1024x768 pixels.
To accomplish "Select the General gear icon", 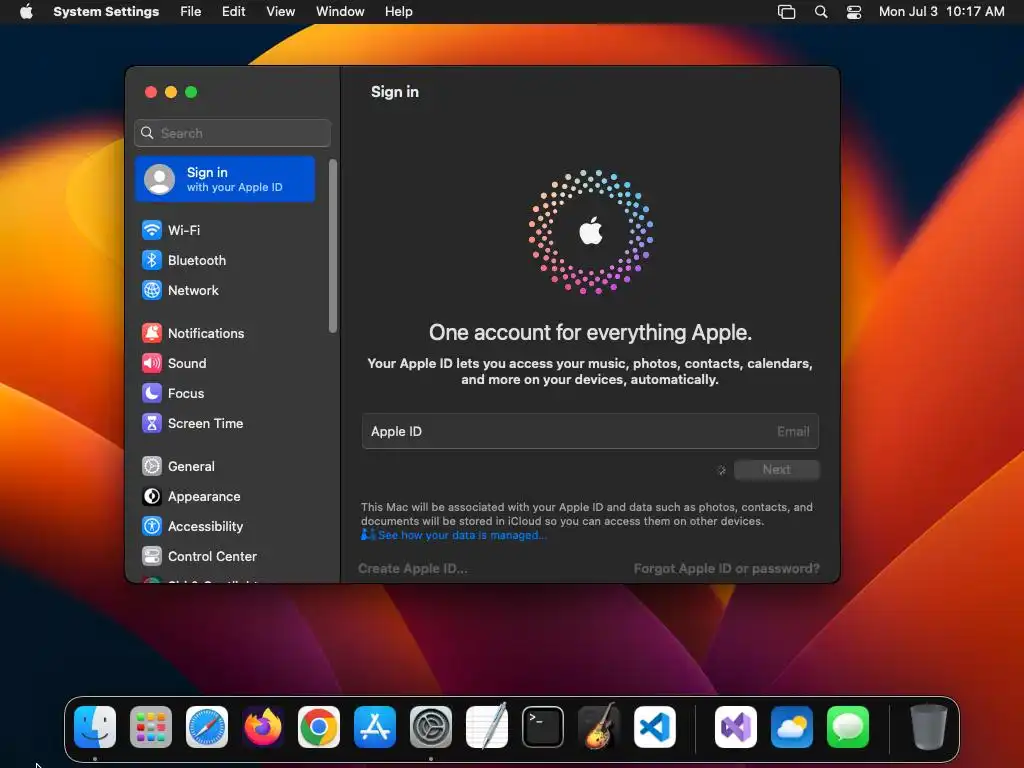I will click(x=152, y=466).
